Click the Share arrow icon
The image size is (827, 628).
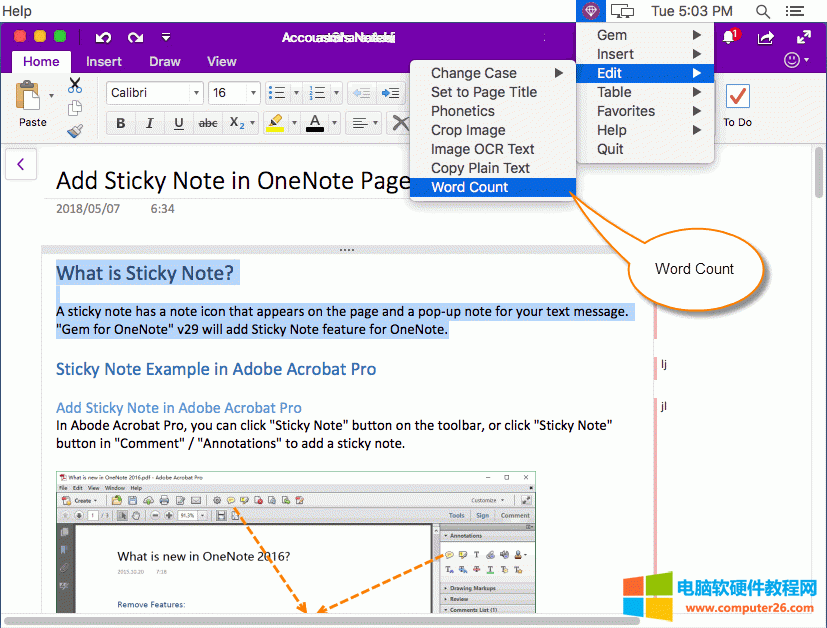(766, 38)
